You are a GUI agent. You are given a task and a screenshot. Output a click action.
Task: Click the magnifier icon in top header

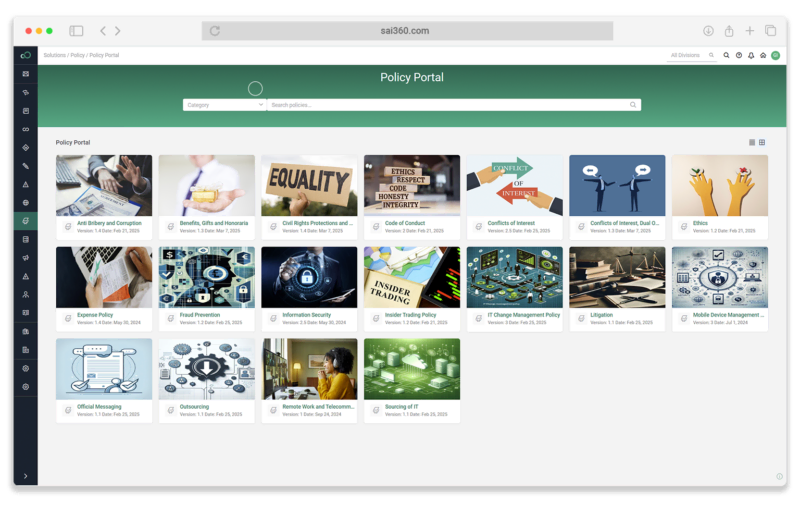click(x=727, y=56)
